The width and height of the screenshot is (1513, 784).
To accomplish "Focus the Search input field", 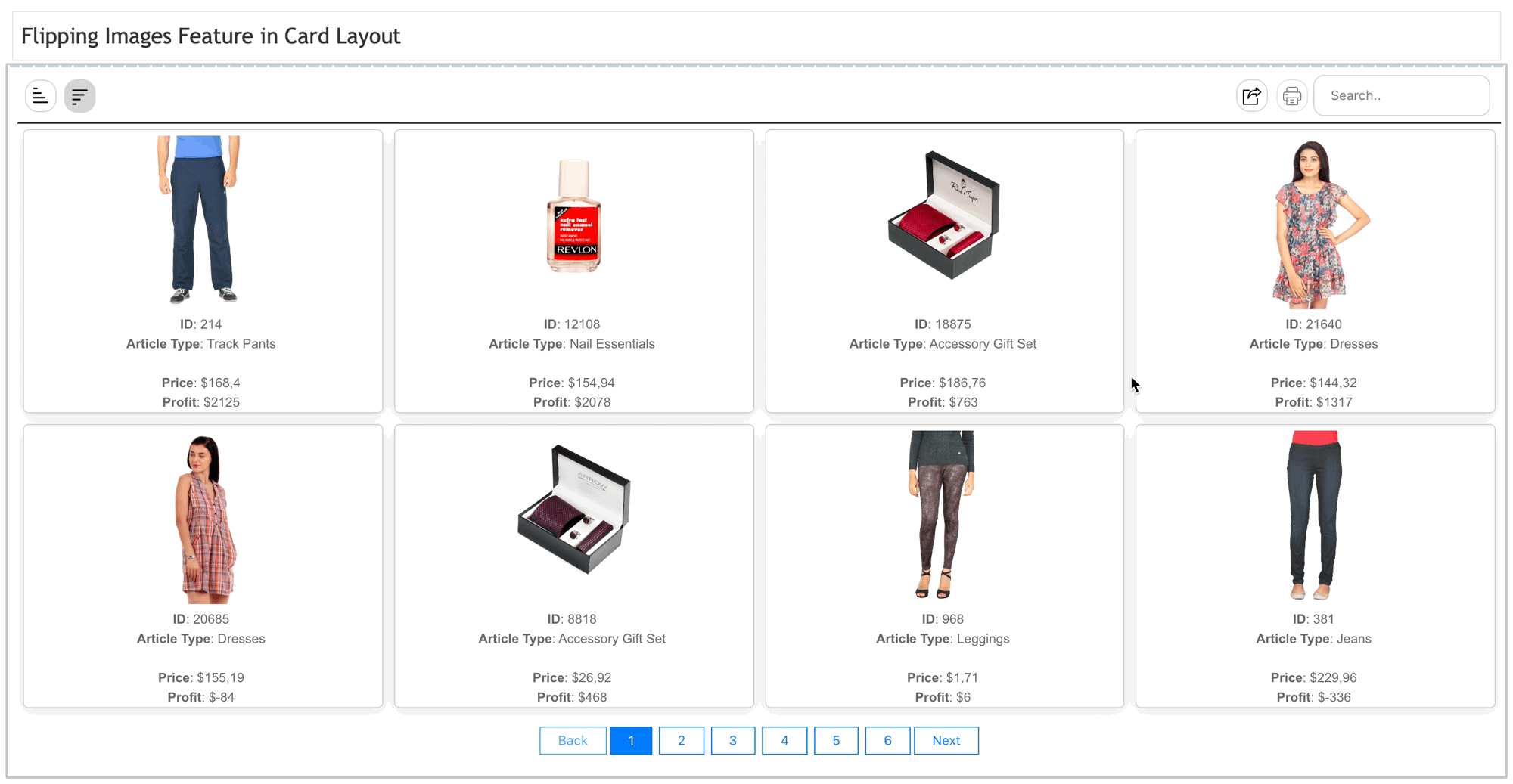I will [1401, 96].
